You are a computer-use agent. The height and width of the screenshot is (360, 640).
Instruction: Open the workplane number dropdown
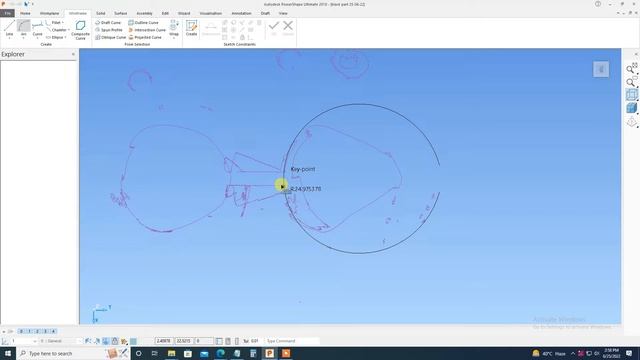point(23,341)
